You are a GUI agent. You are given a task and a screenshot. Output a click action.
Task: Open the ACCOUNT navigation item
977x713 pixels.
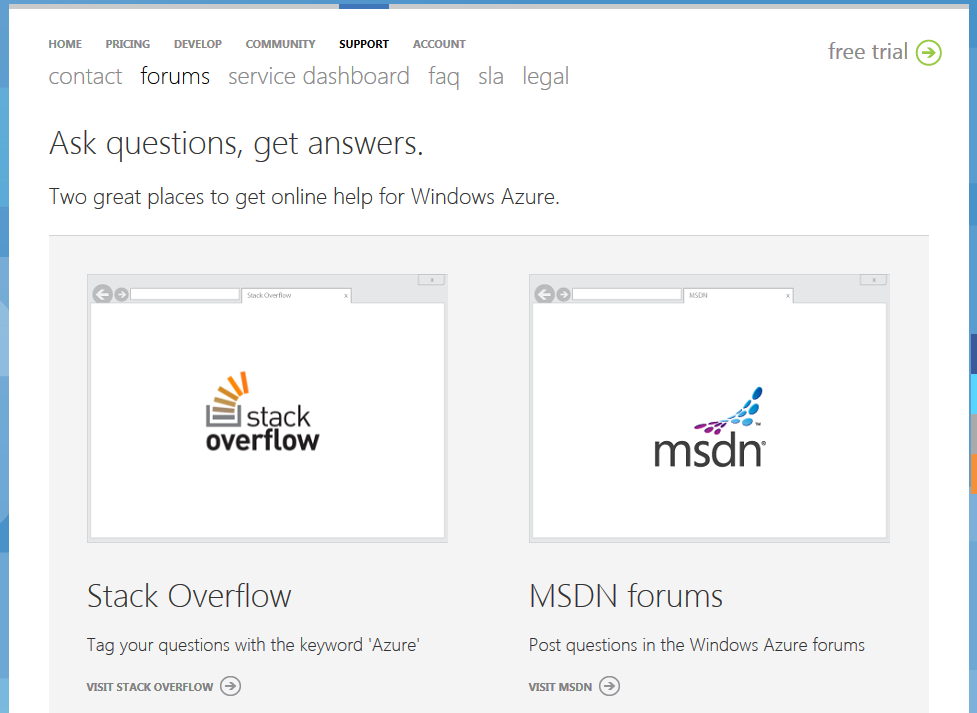pos(439,44)
